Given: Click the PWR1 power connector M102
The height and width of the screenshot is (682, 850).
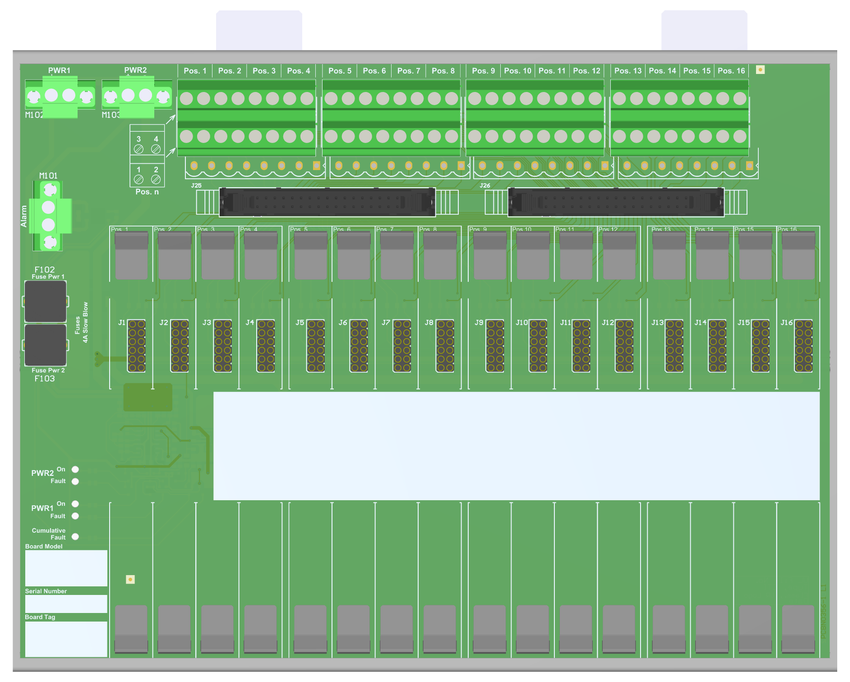Looking at the screenshot, I should click(59, 97).
